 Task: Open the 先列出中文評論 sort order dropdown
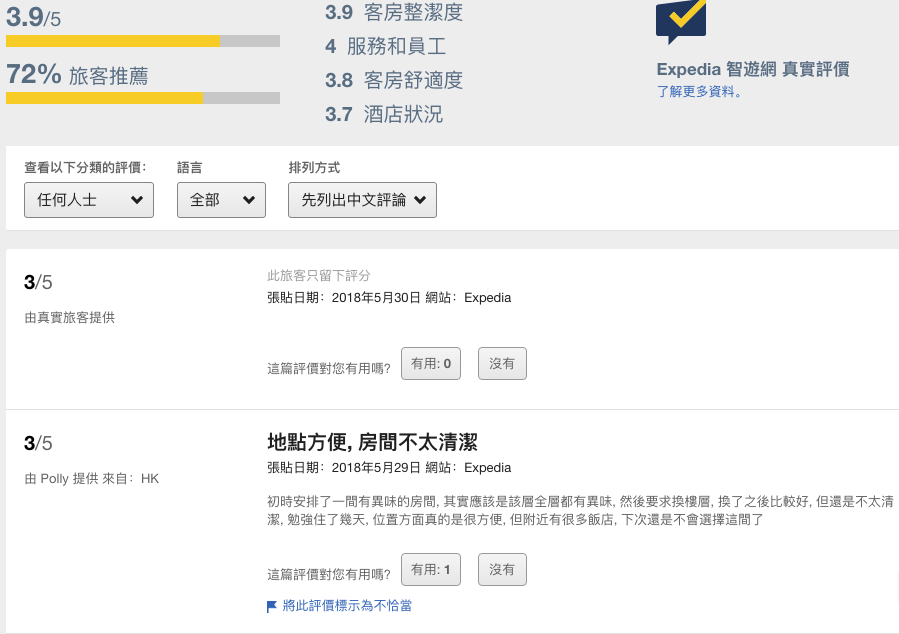click(362, 200)
